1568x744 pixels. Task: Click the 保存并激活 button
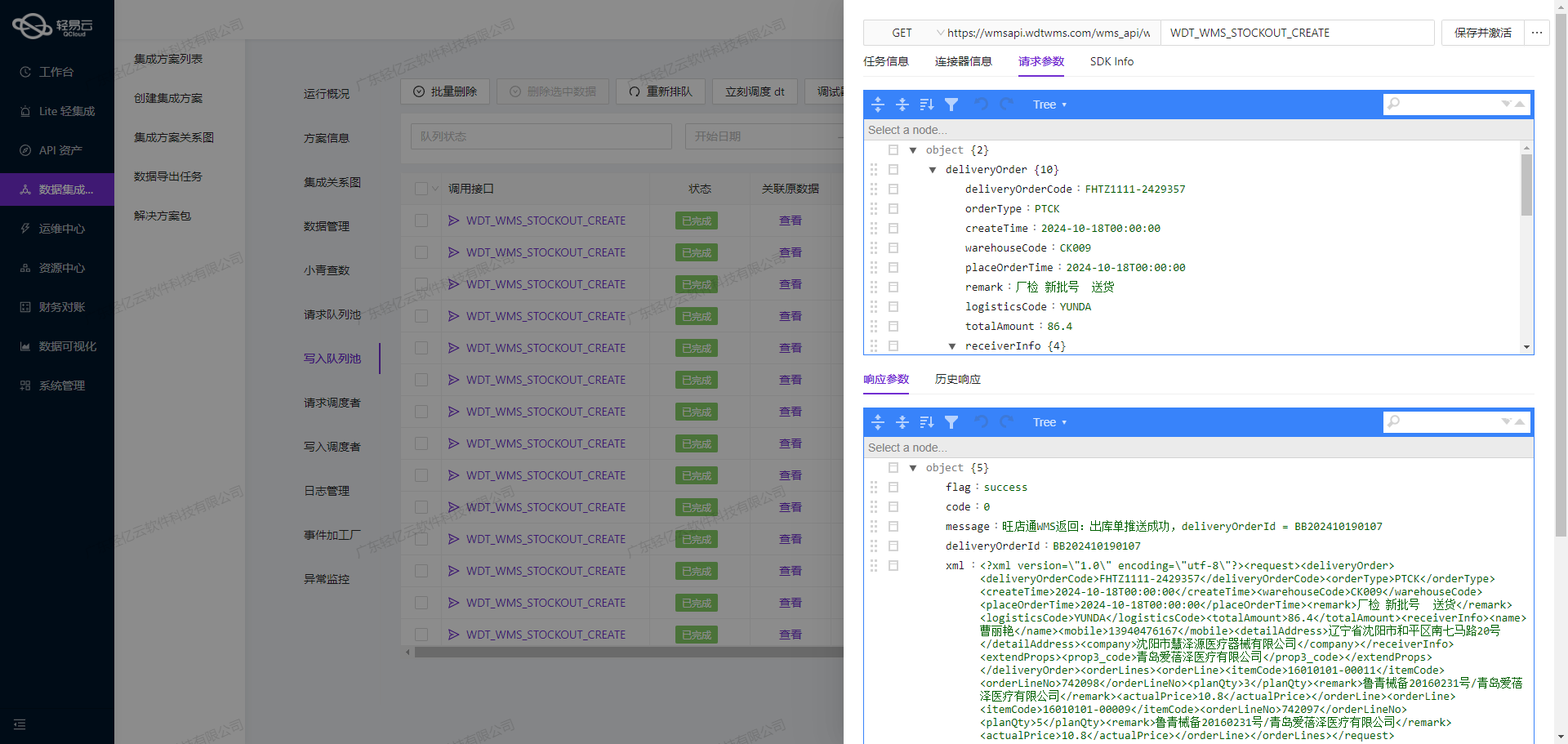pyautogui.click(x=1483, y=33)
